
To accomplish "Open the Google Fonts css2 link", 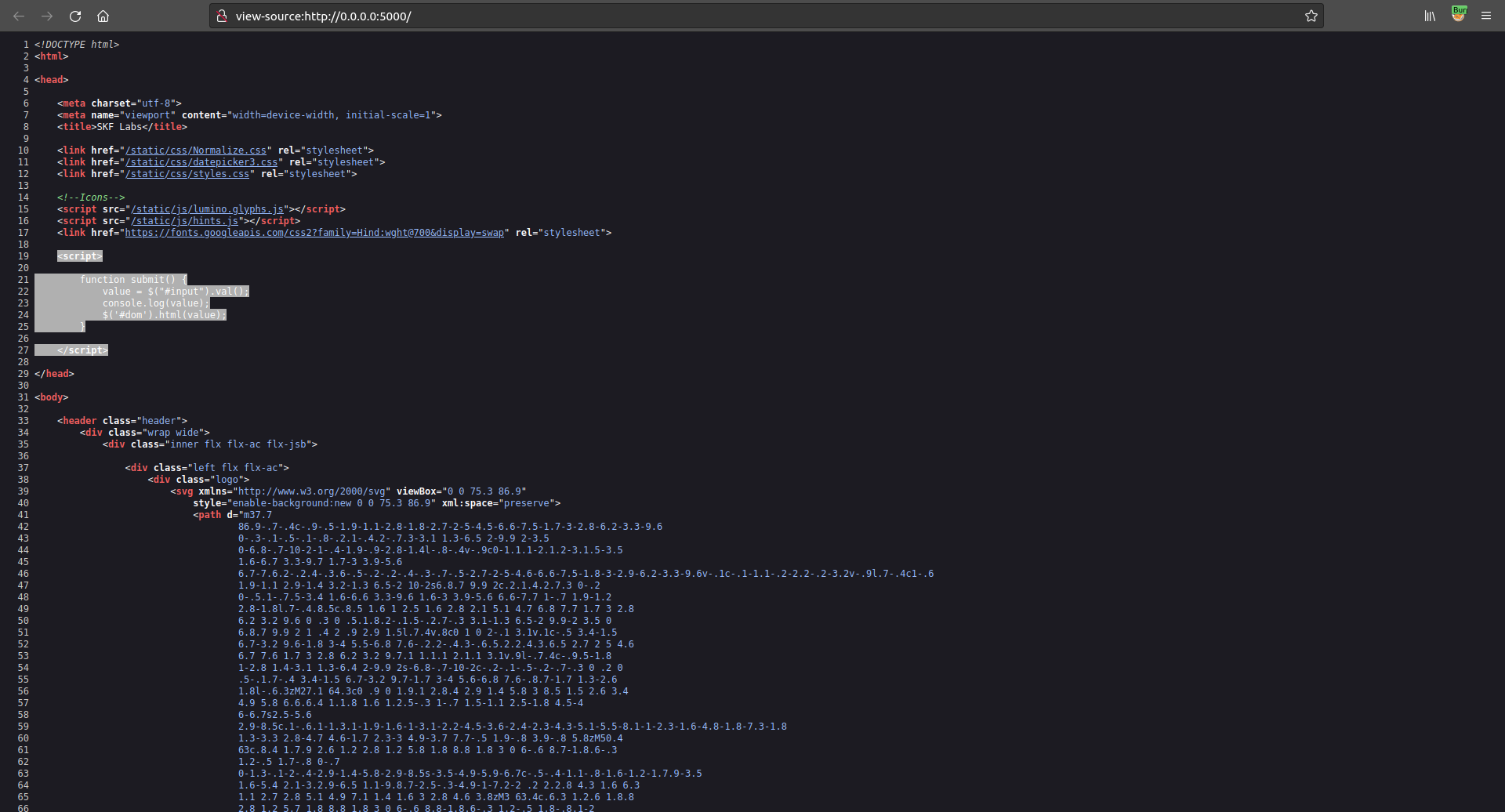I will click(x=314, y=233).
